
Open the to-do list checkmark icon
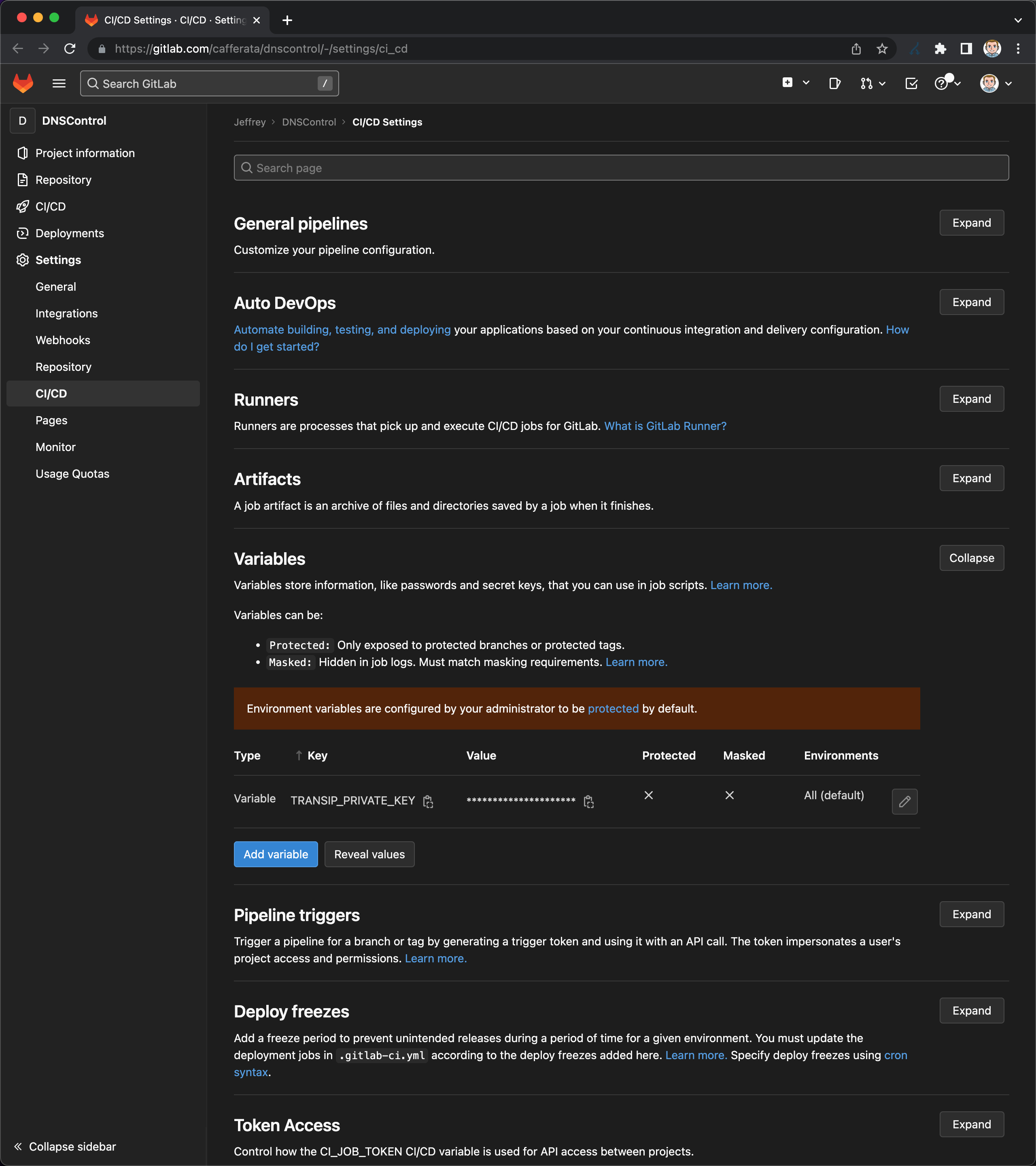tap(911, 83)
